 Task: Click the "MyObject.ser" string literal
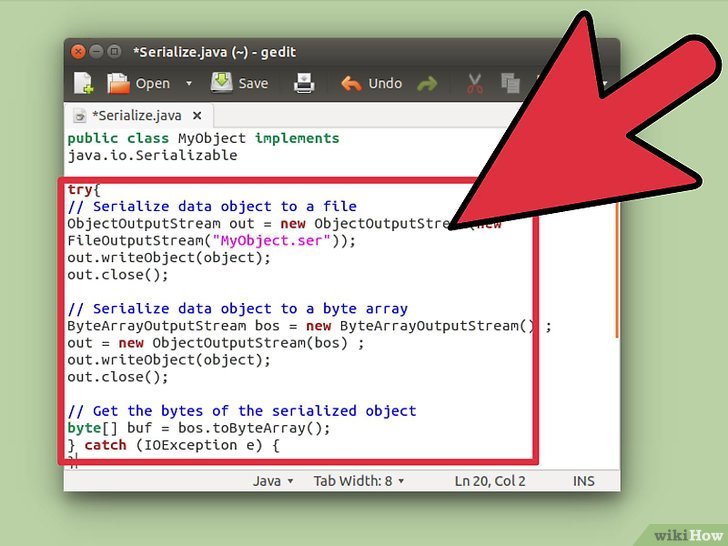pyautogui.click(x=271, y=240)
